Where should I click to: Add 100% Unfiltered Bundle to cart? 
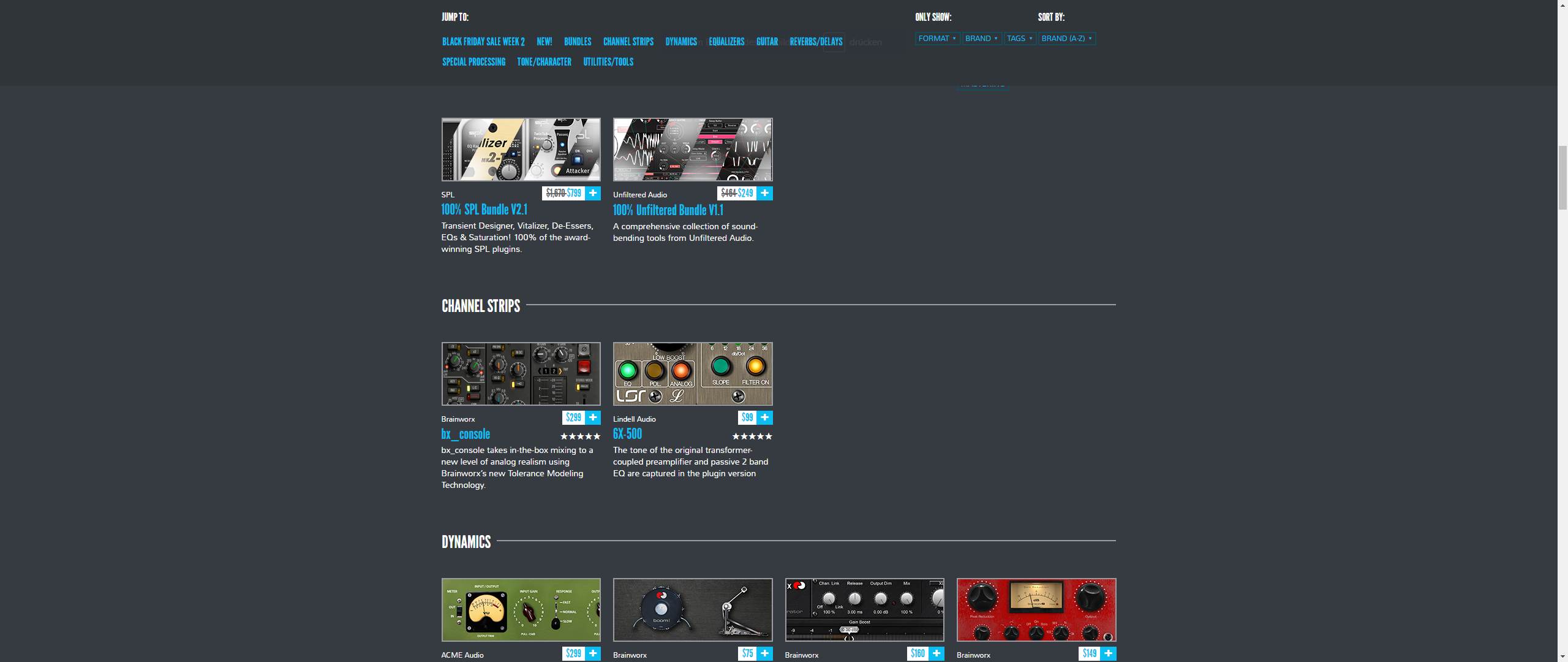(764, 193)
